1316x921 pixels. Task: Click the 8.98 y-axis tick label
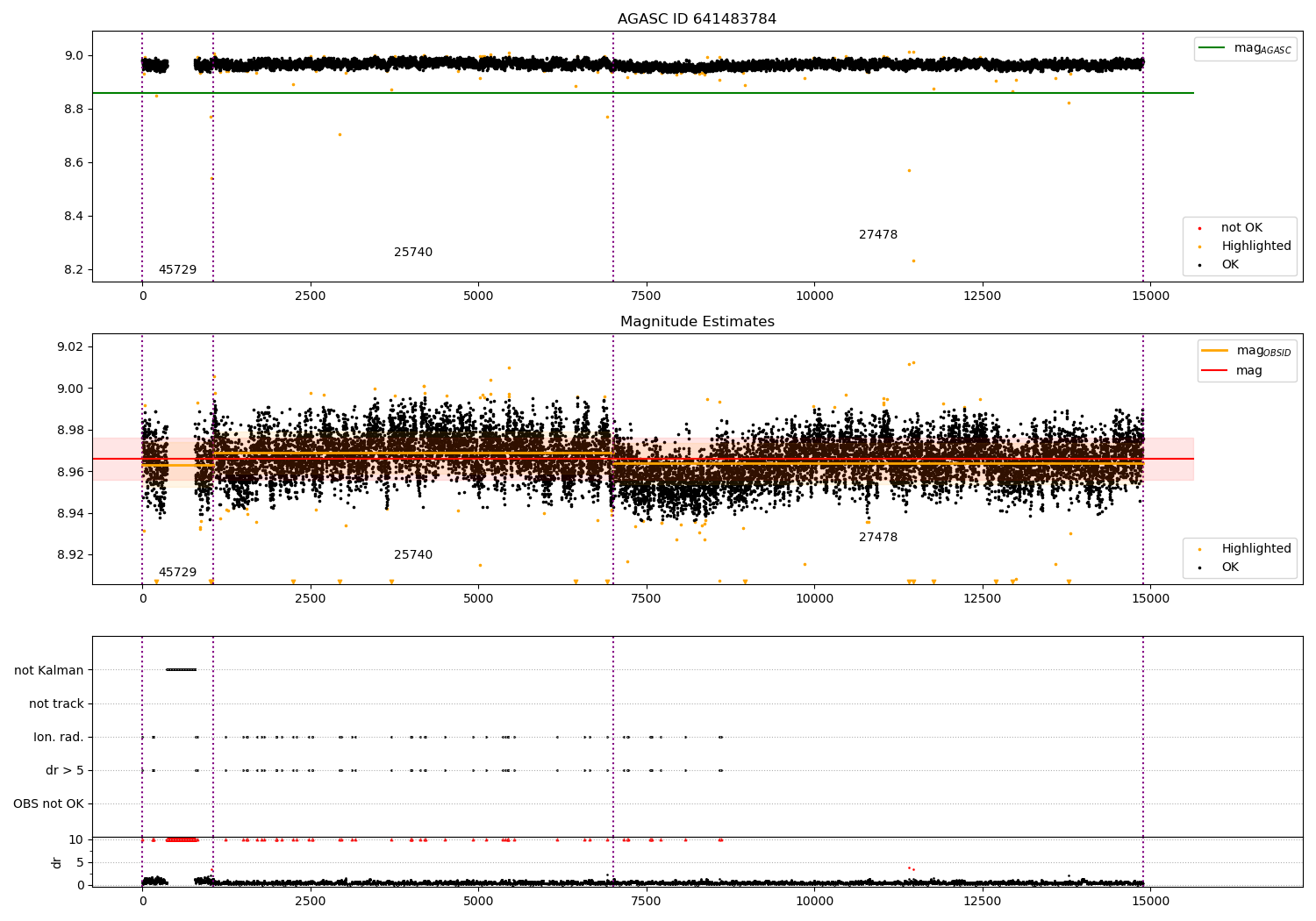coord(71,430)
